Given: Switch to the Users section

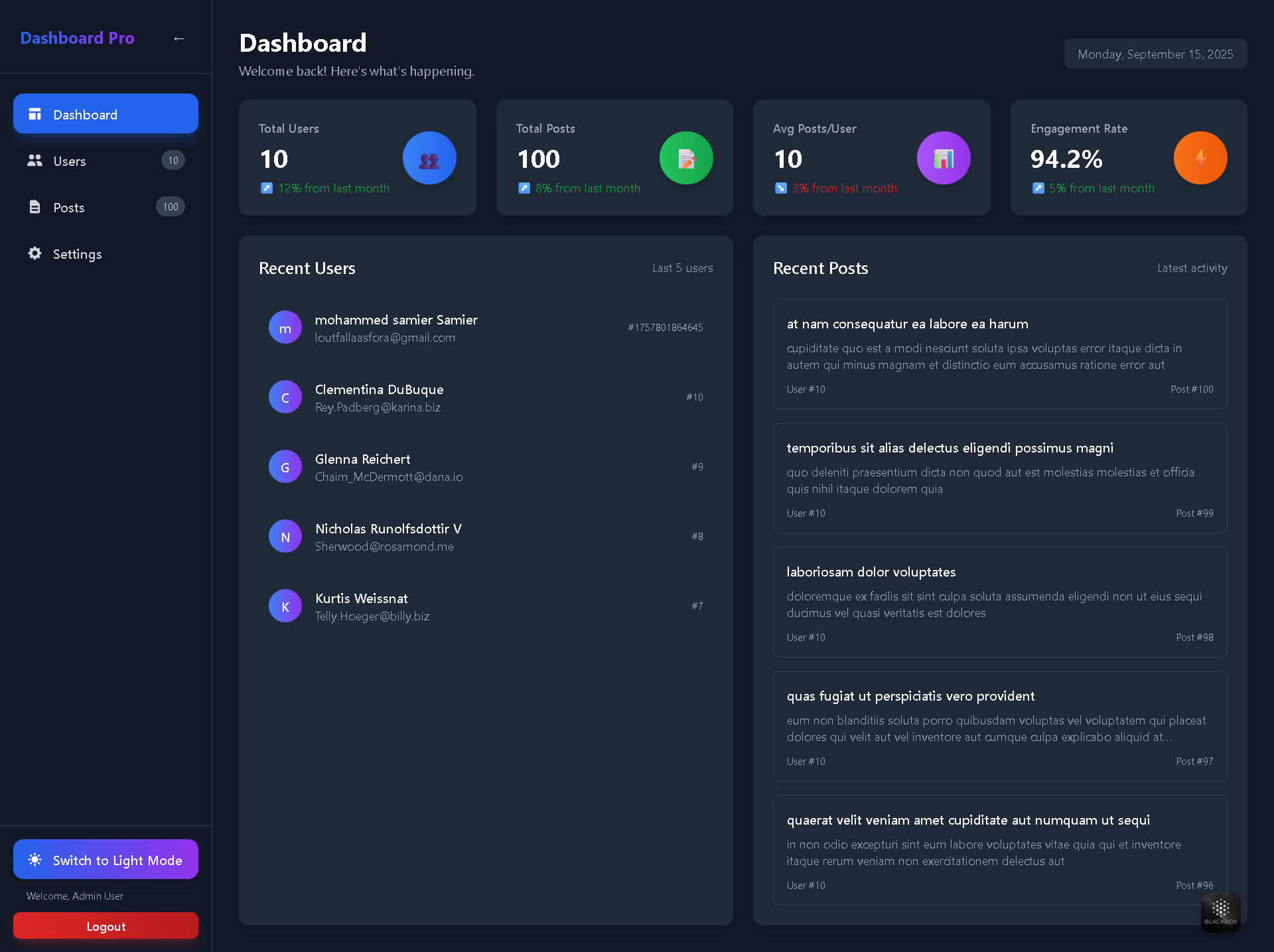Looking at the screenshot, I should pos(70,161).
